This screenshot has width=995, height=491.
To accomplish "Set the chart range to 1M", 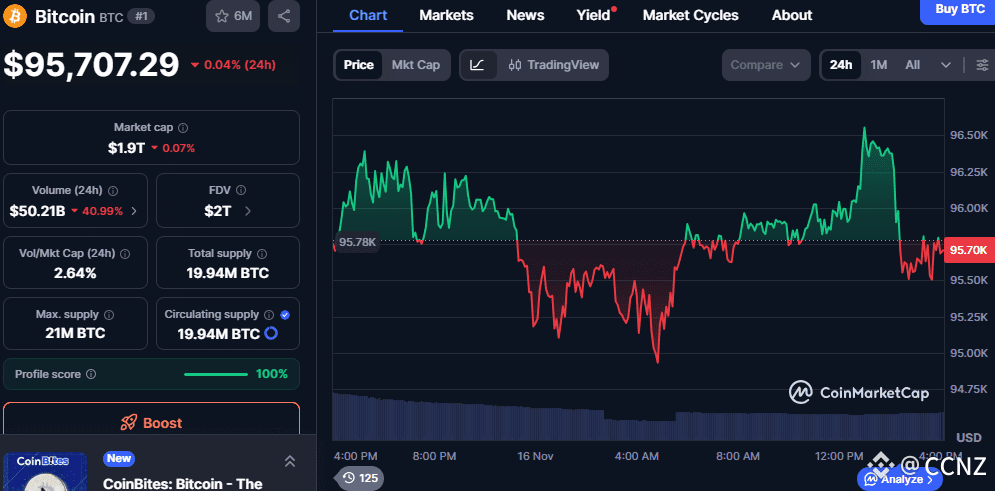I will click(878, 65).
